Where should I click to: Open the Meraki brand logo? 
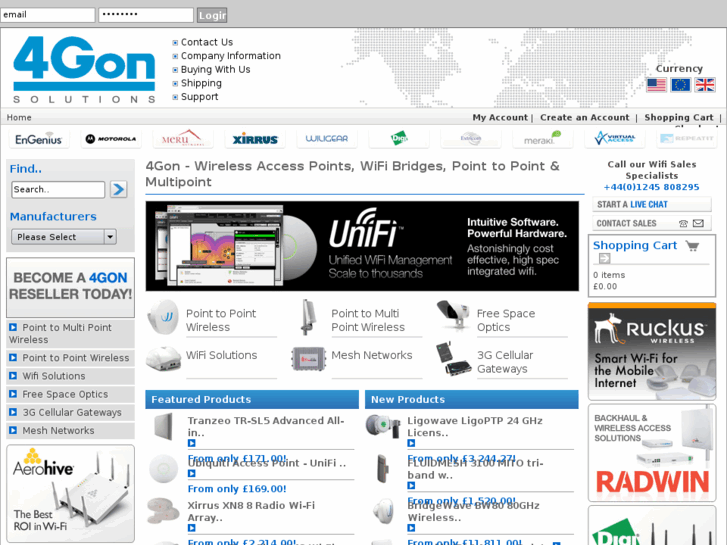click(542, 139)
